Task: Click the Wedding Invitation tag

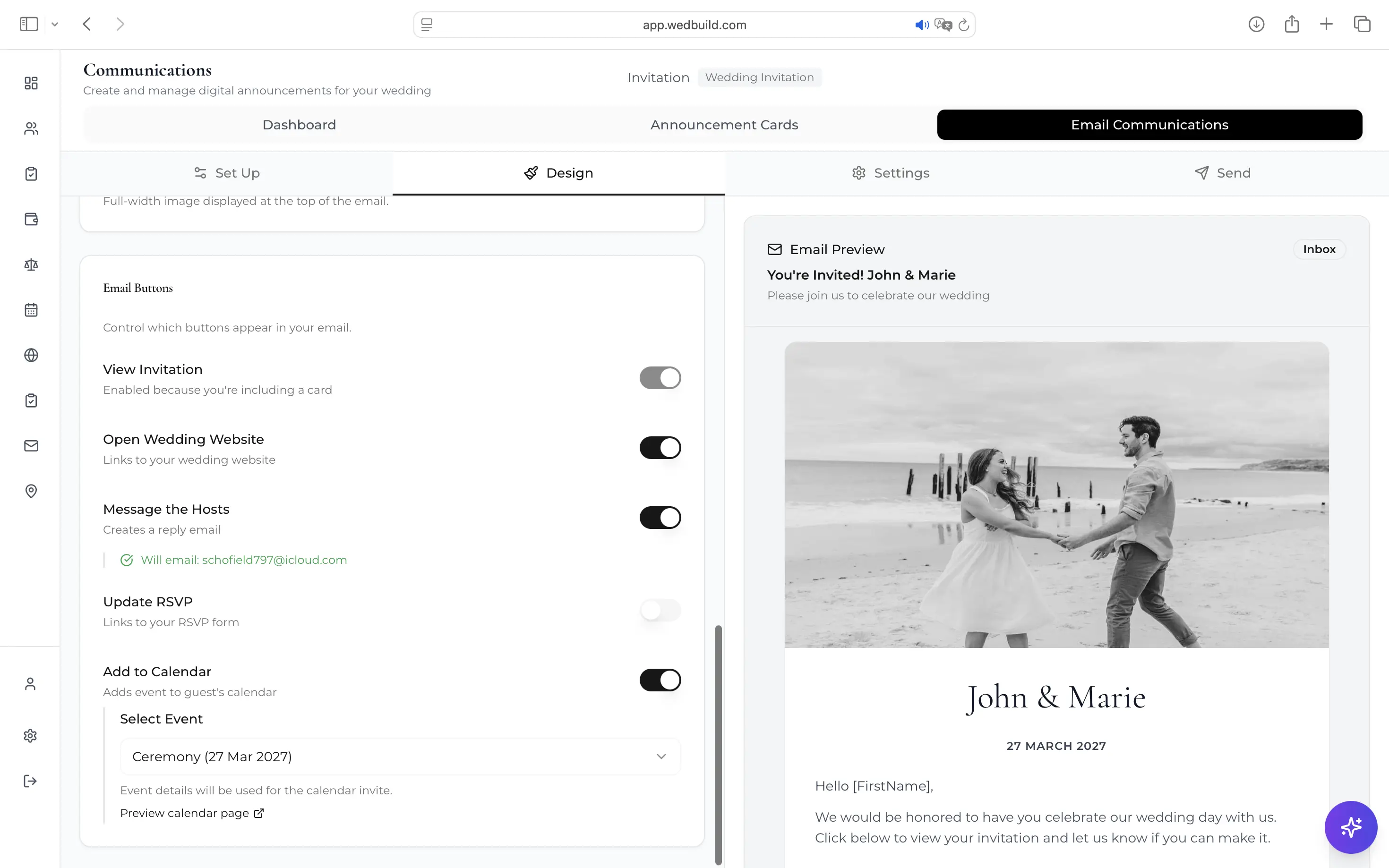Action: point(759,77)
